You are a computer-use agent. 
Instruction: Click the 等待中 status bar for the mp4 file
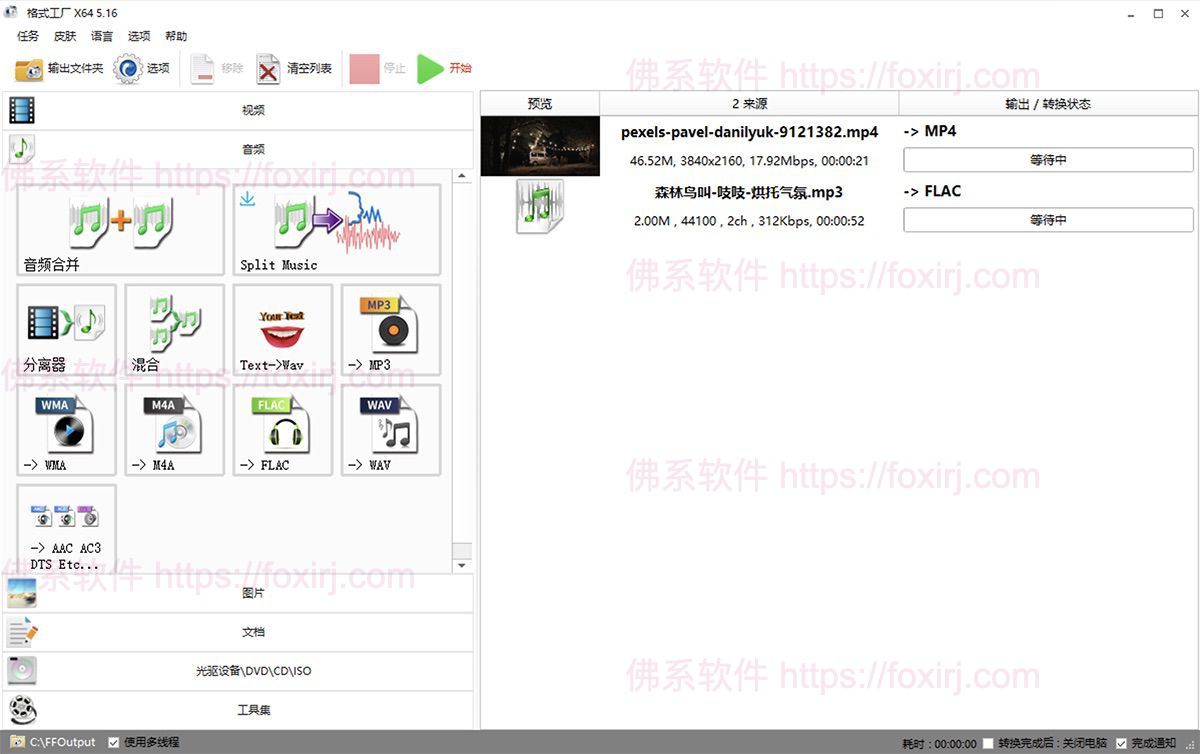pyautogui.click(x=1048, y=160)
